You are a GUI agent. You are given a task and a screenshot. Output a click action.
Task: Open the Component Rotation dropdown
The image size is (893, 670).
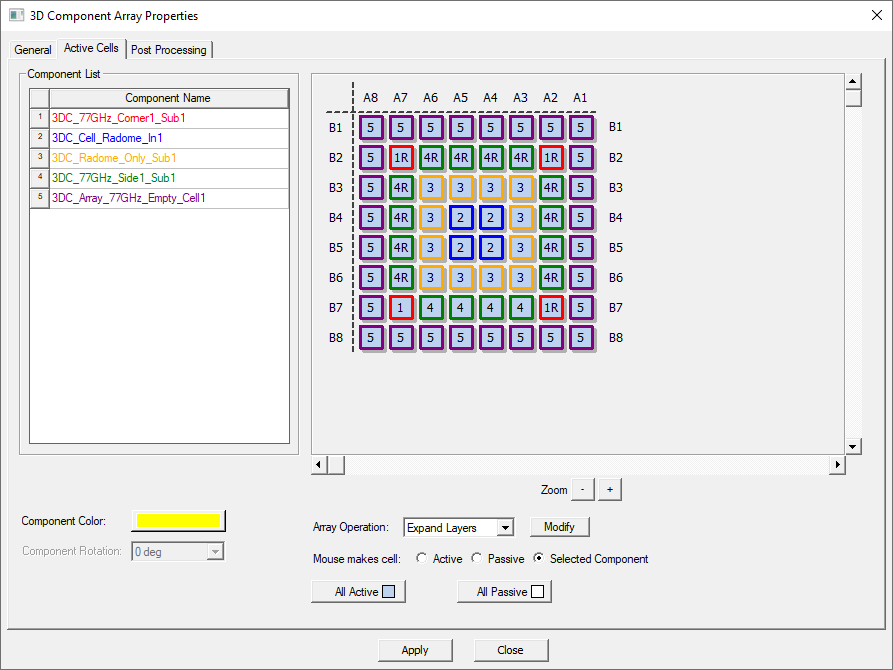pyautogui.click(x=215, y=551)
